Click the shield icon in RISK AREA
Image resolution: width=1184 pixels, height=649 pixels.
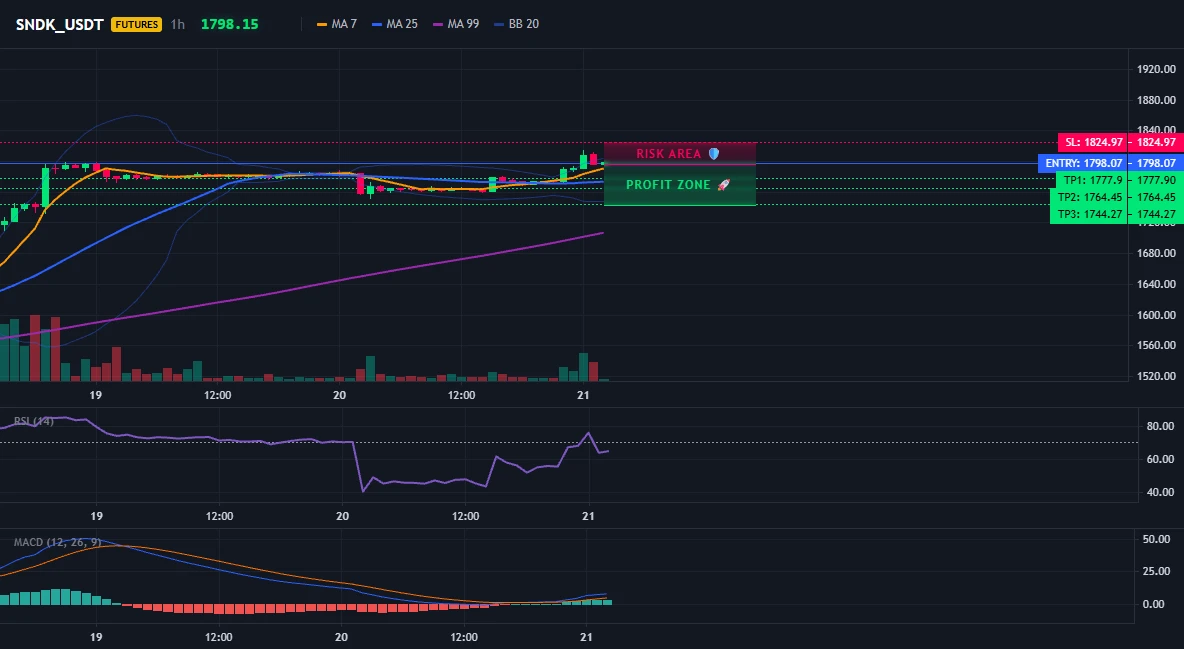[x=714, y=153]
